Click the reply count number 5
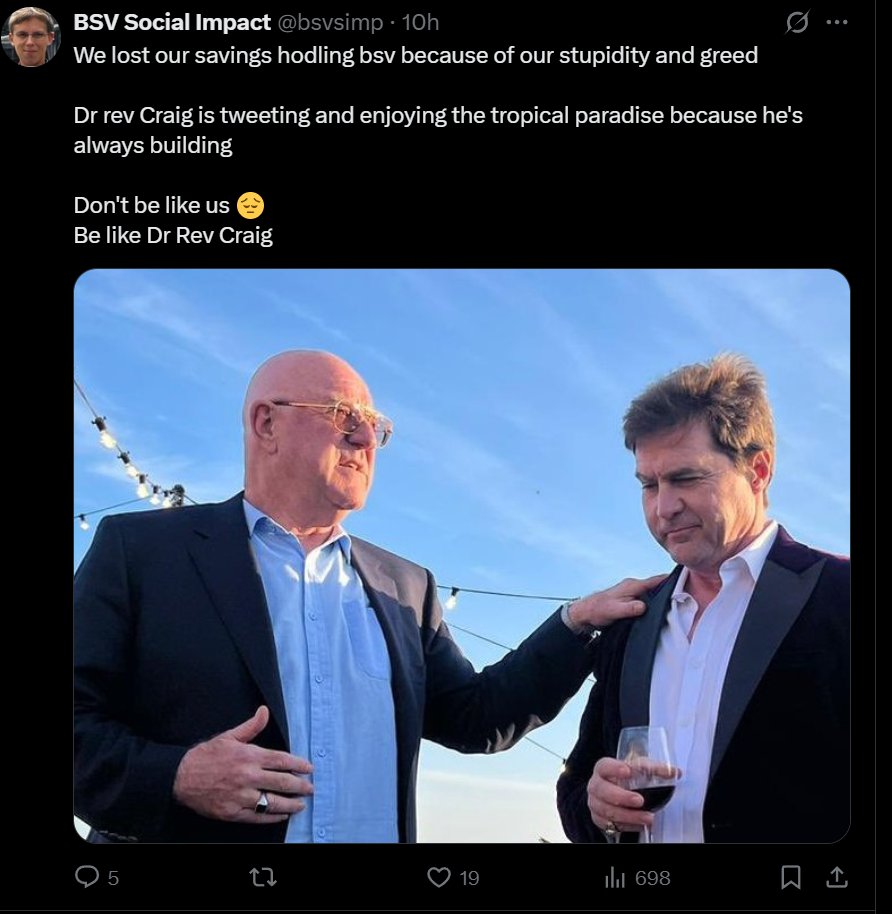The height and width of the screenshot is (914, 892). coord(113,878)
